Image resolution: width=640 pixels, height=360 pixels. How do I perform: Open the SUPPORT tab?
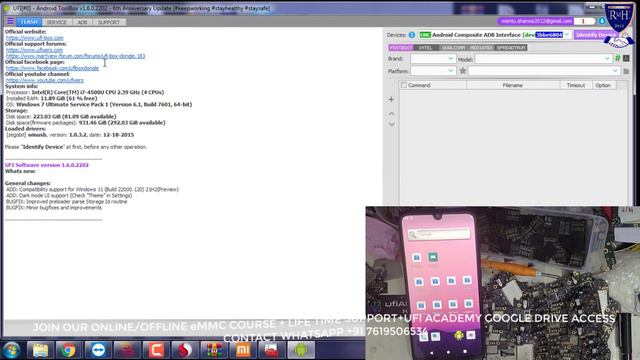click(x=109, y=22)
